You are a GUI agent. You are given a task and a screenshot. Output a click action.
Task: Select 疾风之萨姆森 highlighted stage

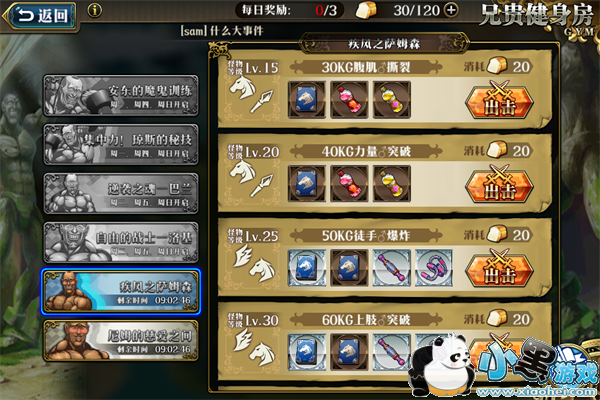click(x=121, y=292)
